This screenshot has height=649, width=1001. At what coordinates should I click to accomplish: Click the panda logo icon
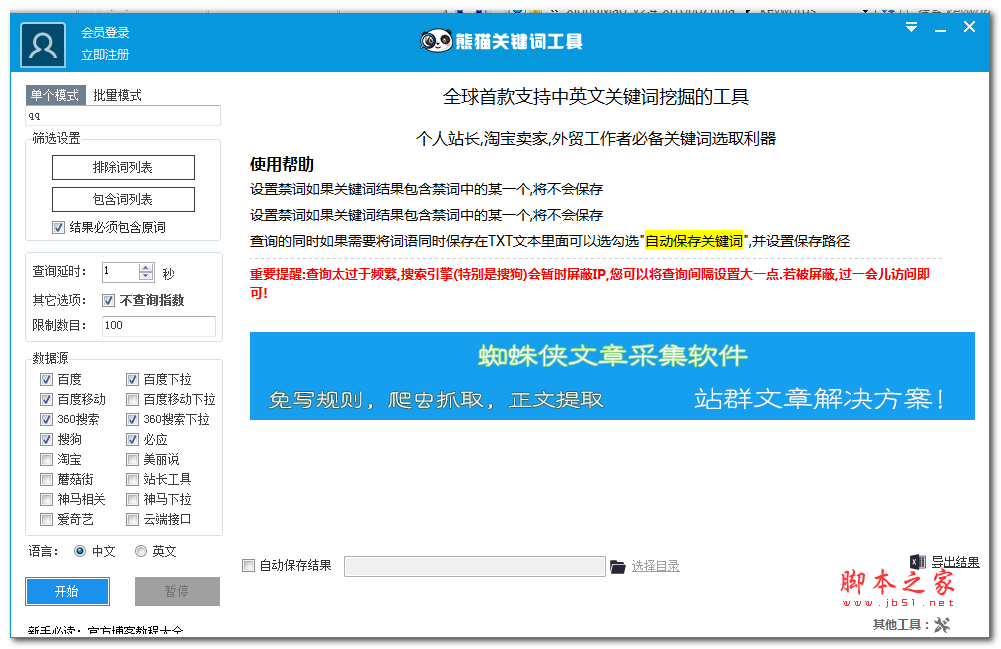pyautogui.click(x=436, y=41)
